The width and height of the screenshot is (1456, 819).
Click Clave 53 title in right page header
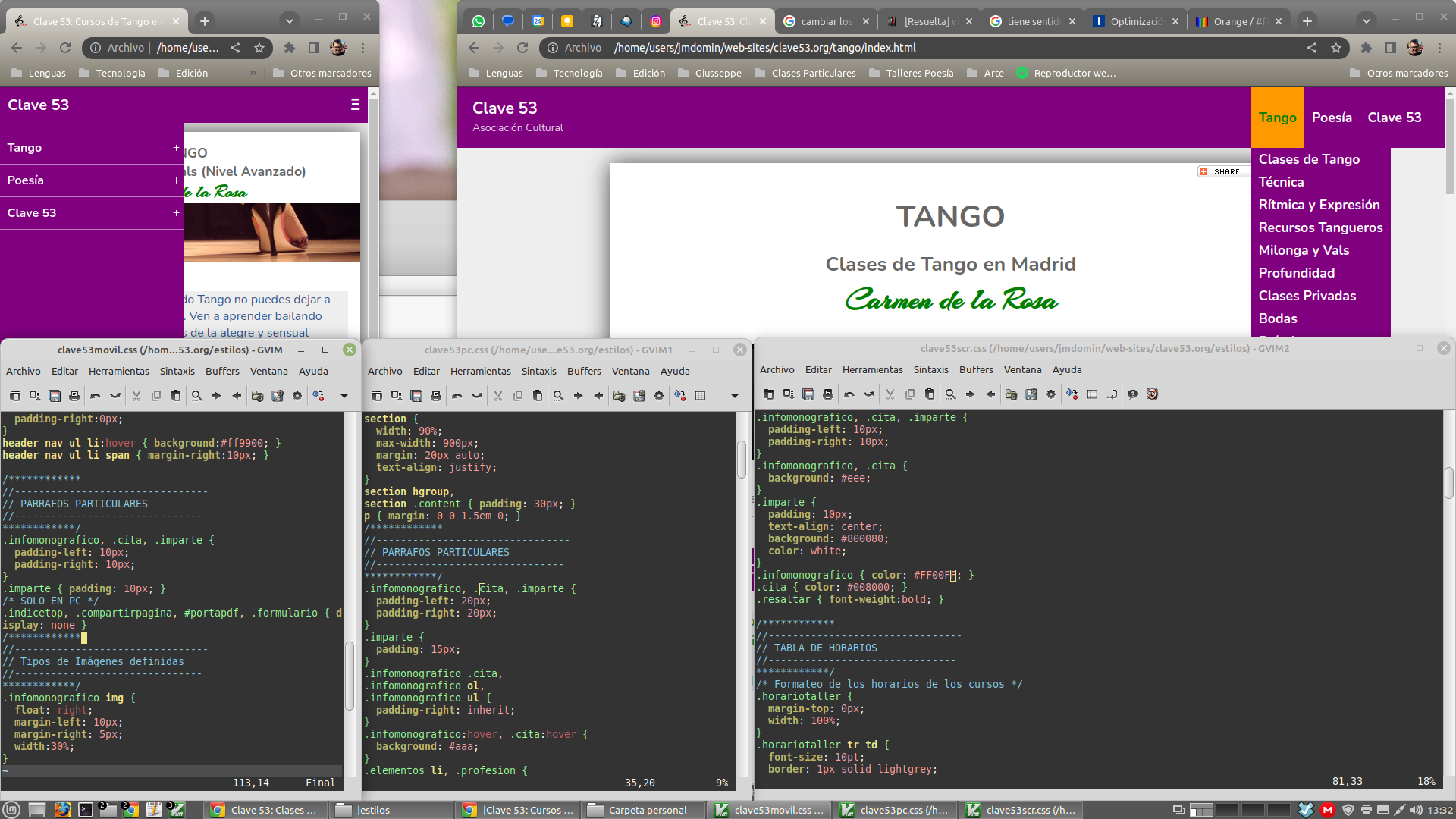(x=504, y=108)
